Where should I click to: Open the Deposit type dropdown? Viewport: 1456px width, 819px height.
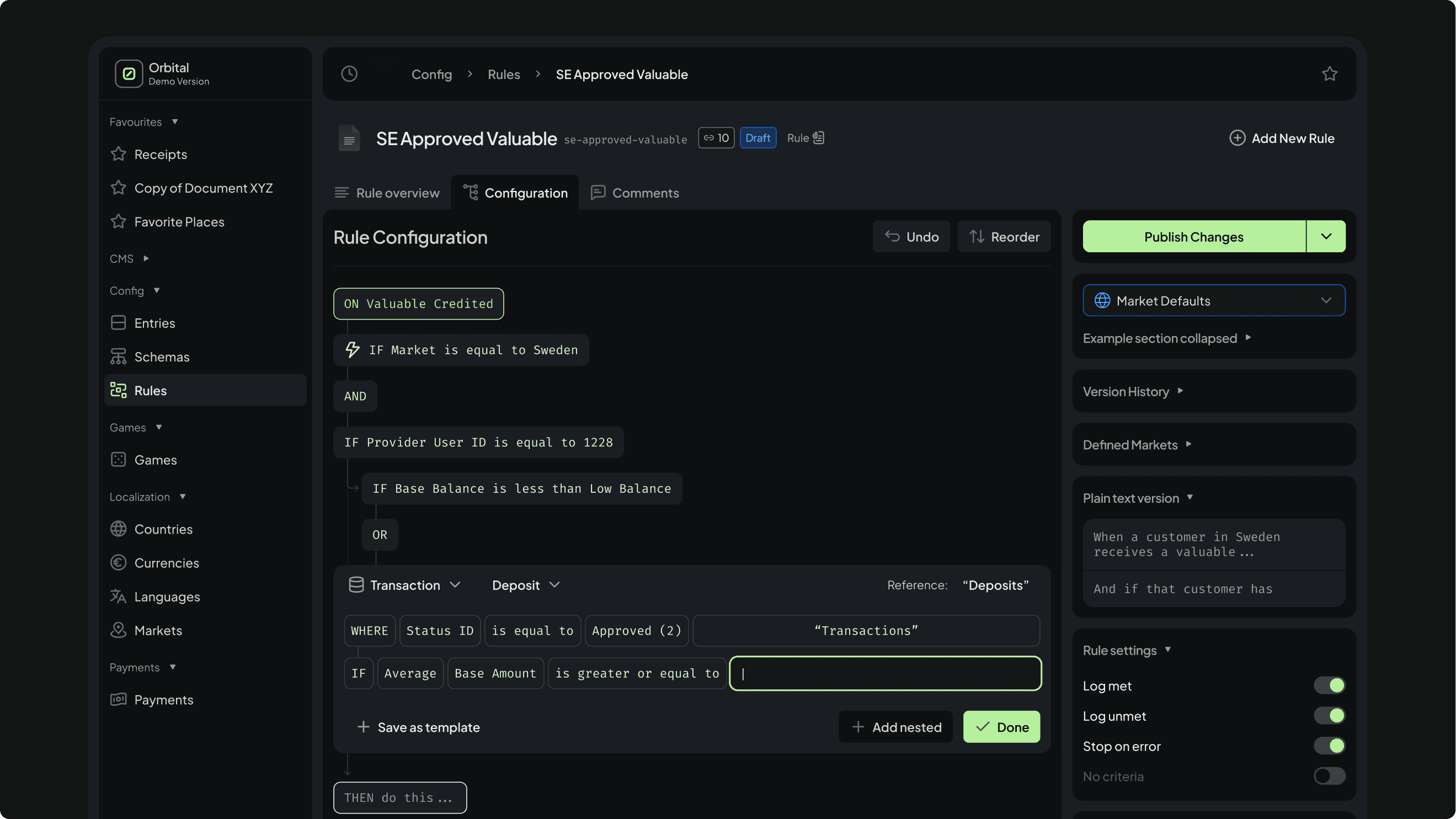point(526,585)
